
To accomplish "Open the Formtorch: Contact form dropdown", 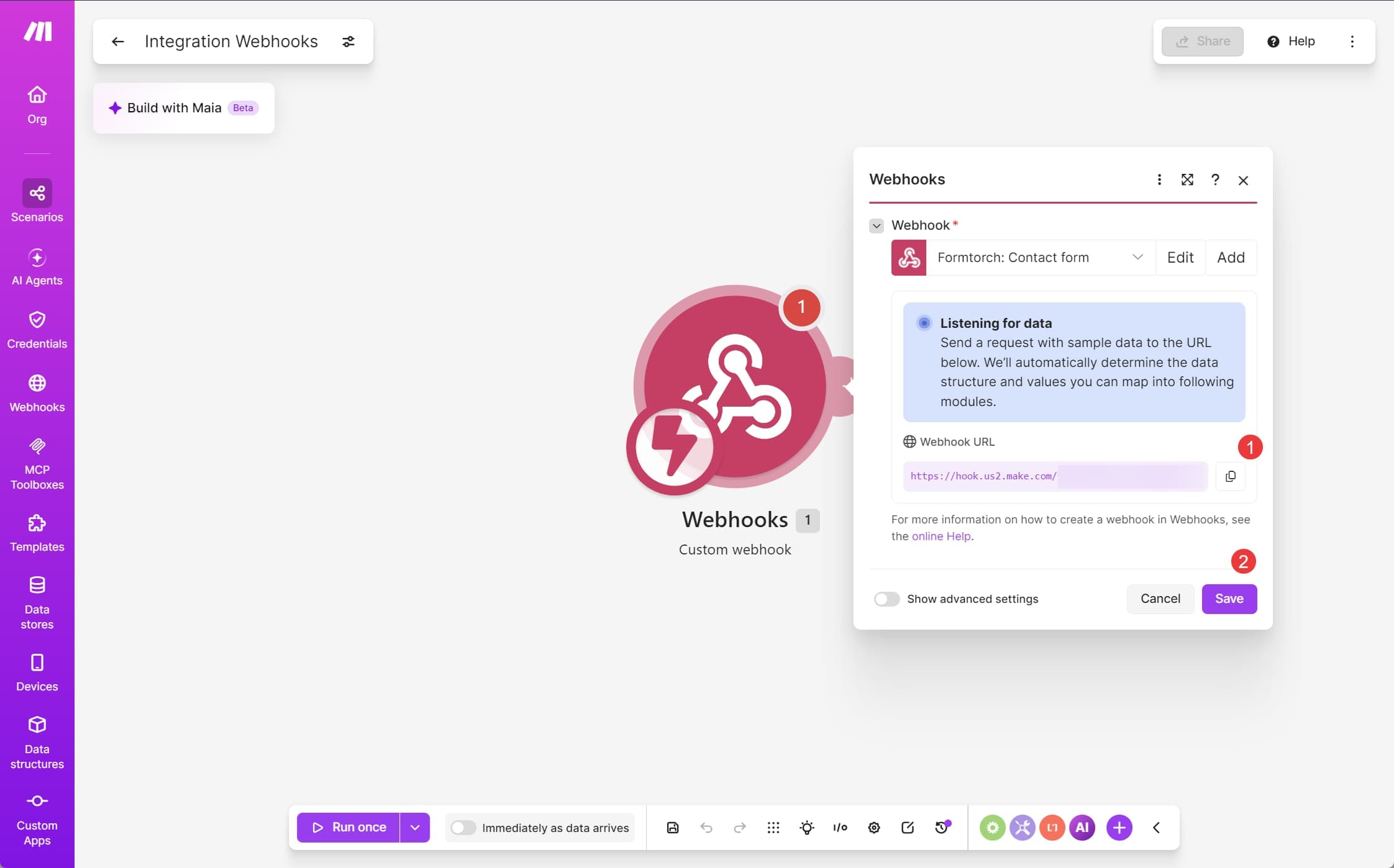I will 1040,258.
